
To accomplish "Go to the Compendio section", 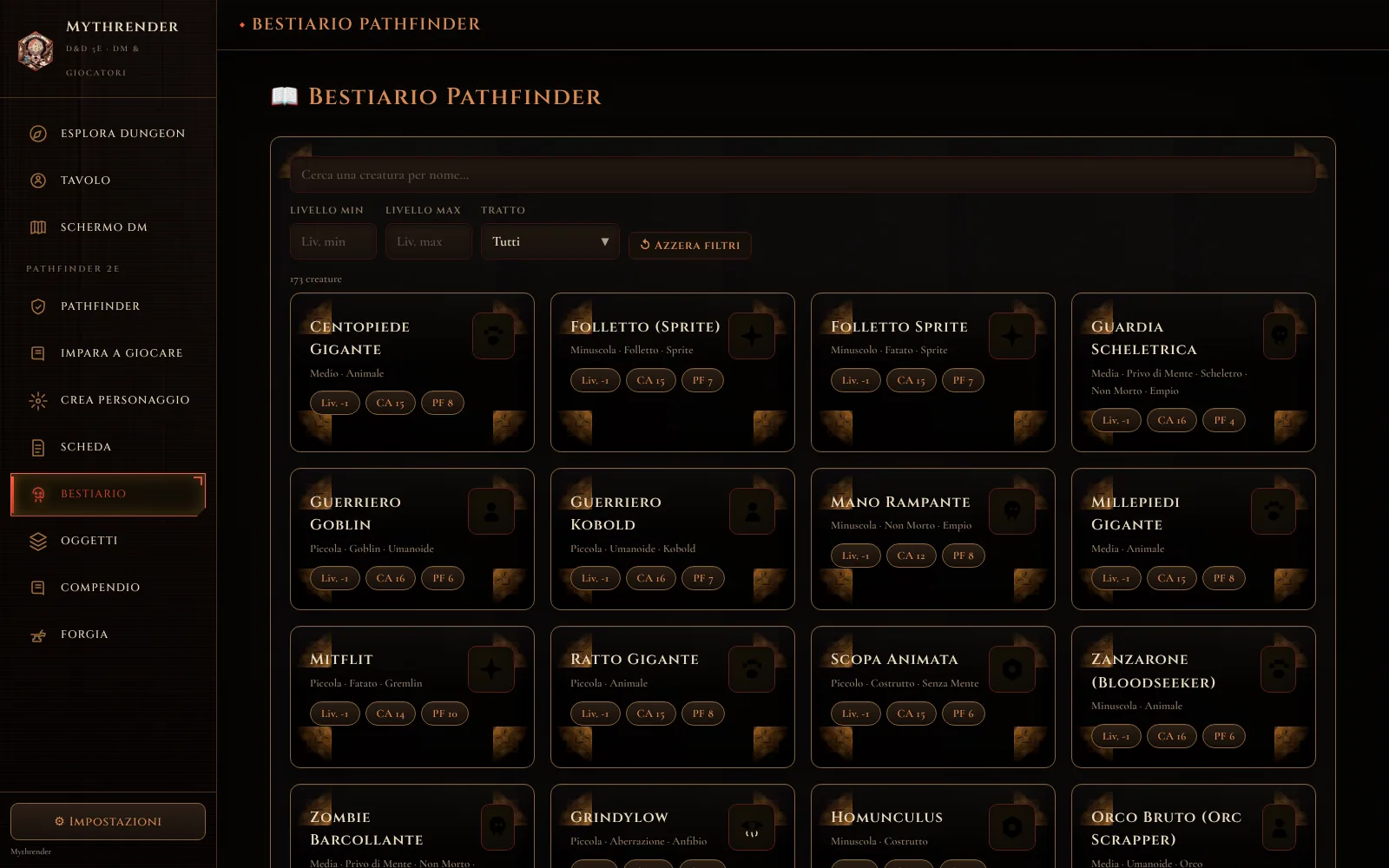I will pyautogui.click(x=108, y=588).
